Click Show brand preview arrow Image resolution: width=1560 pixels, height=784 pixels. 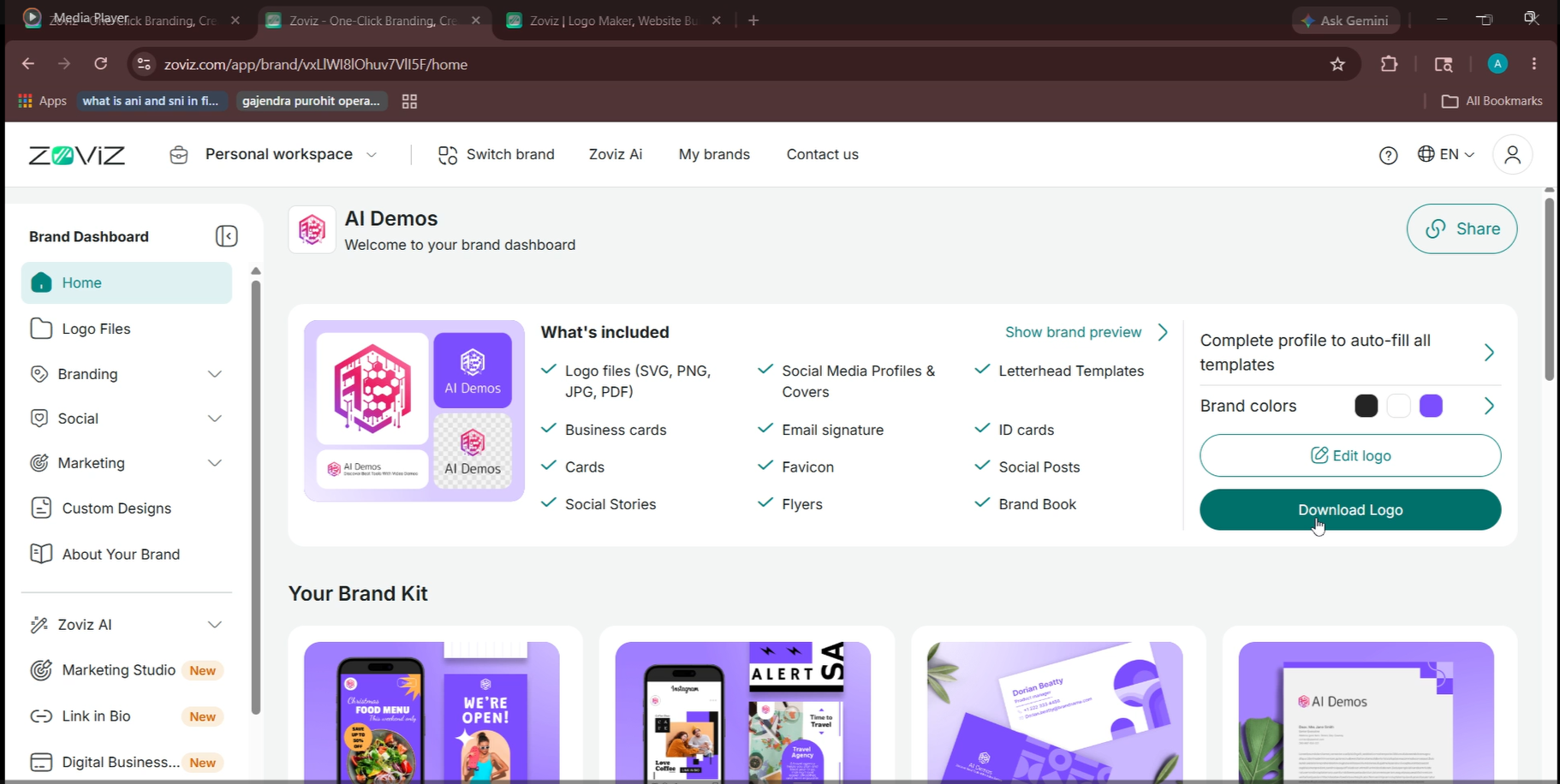(x=1163, y=332)
